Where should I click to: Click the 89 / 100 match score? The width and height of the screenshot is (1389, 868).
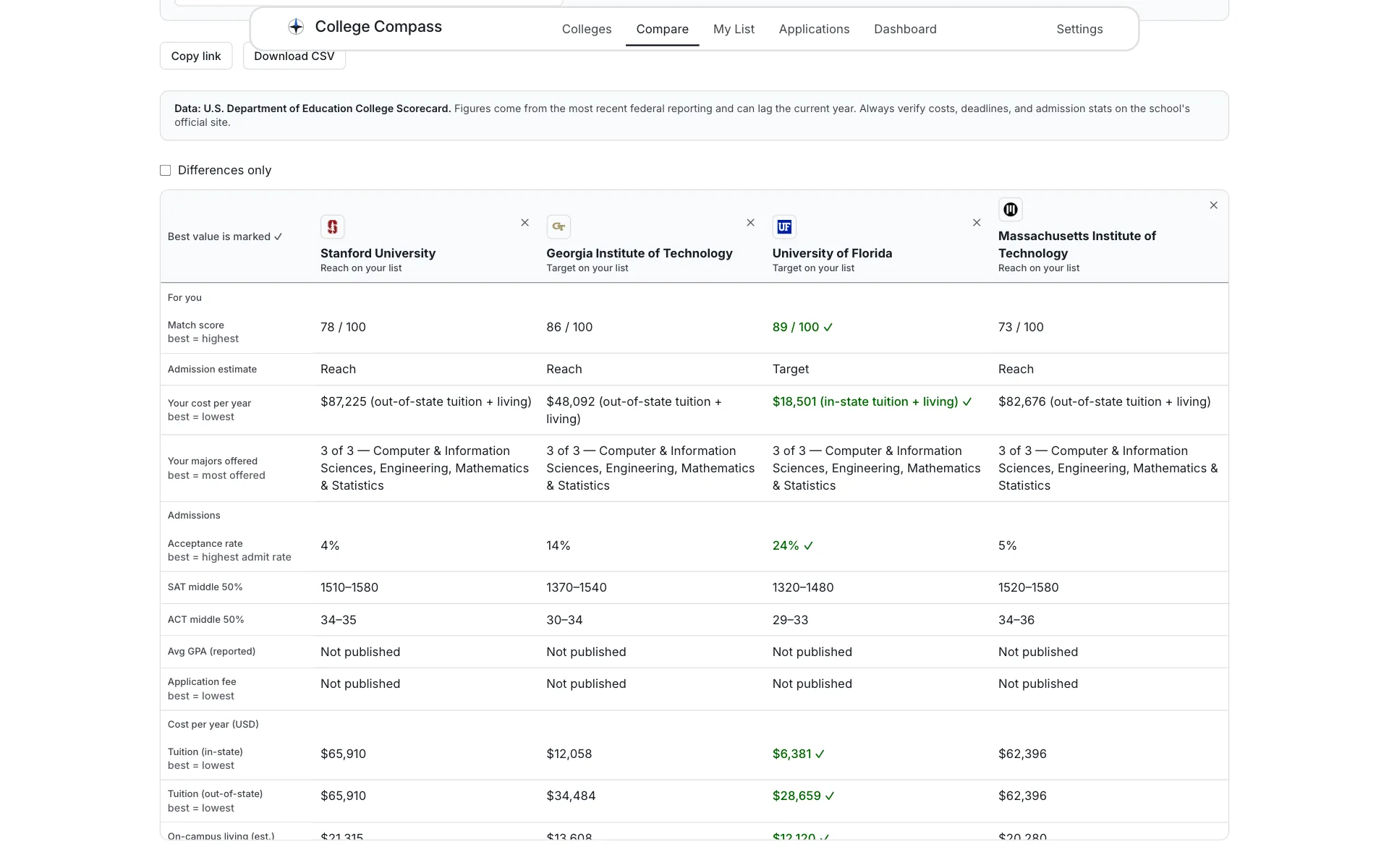click(803, 327)
